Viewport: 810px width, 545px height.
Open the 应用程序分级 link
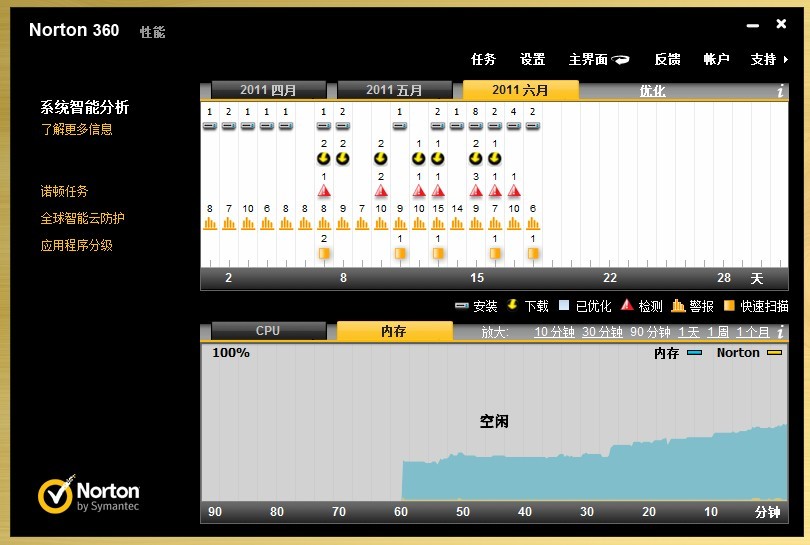(76, 245)
